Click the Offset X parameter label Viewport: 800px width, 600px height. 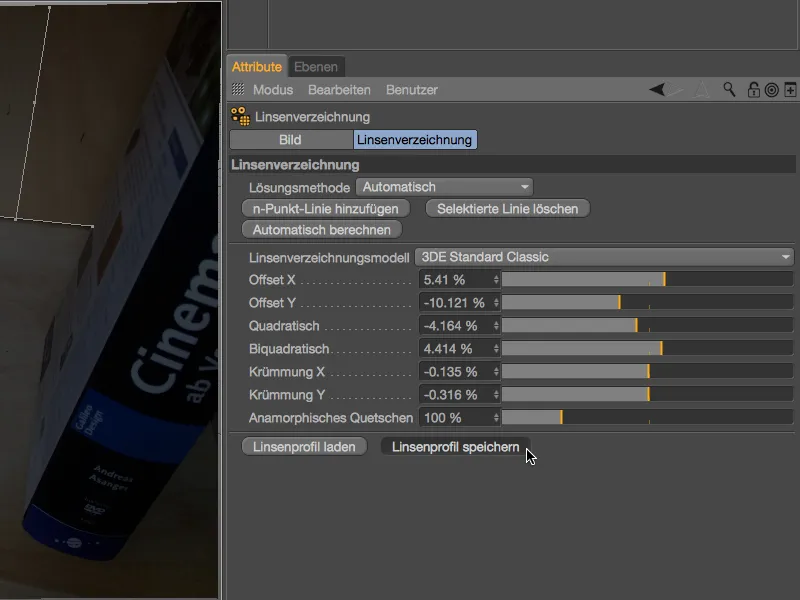pyautogui.click(x=272, y=280)
